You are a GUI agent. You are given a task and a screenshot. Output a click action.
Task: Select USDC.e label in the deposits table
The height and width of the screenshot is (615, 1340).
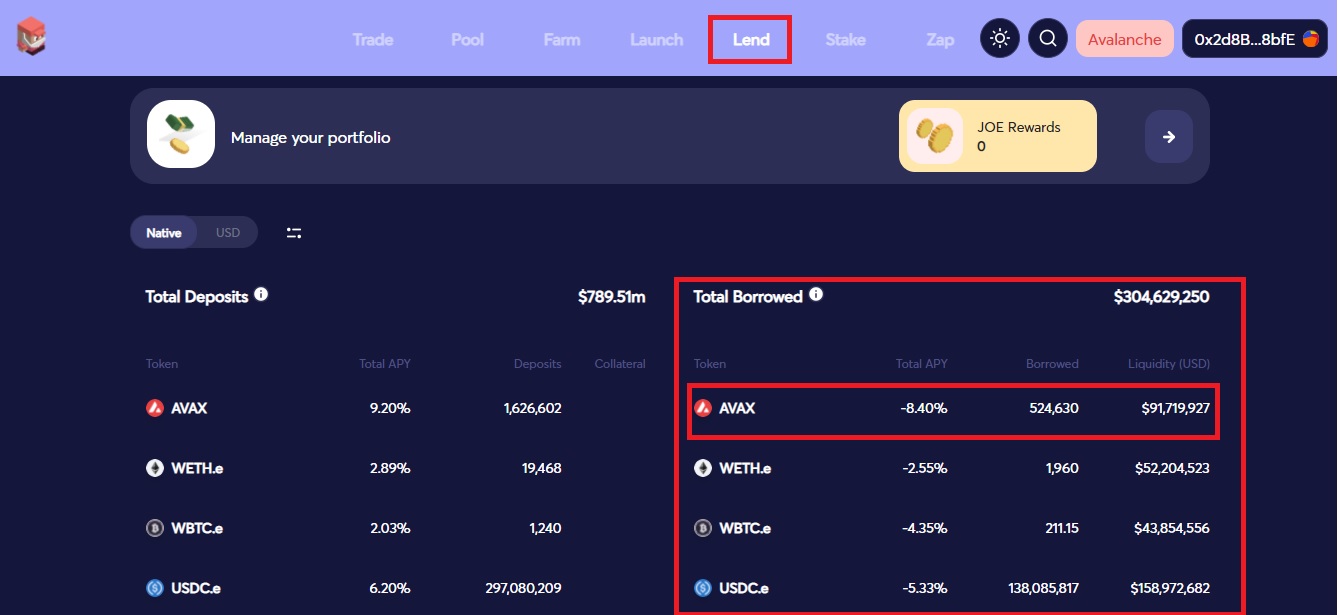pyautogui.click(x=198, y=588)
